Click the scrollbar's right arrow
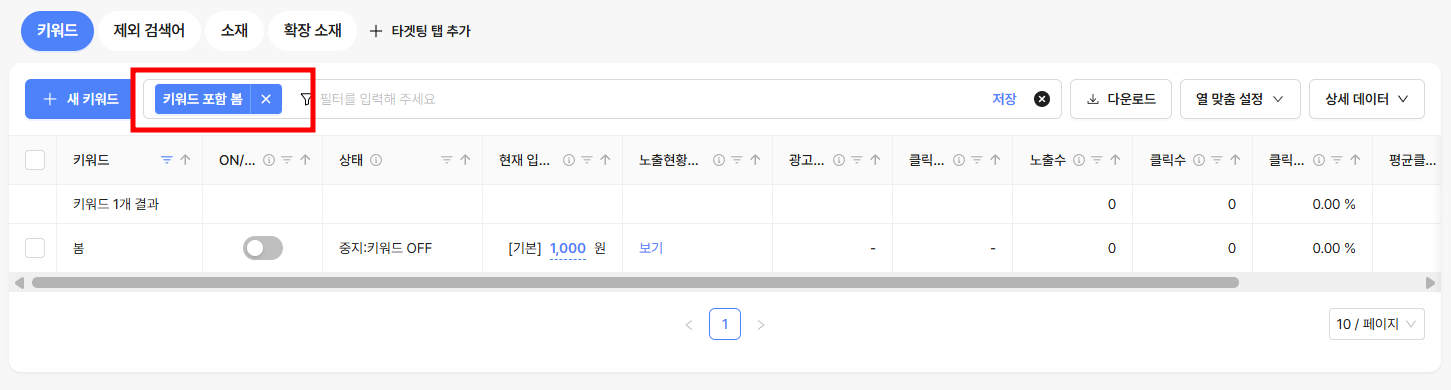Image resolution: width=1451 pixels, height=390 pixels. (x=1431, y=283)
